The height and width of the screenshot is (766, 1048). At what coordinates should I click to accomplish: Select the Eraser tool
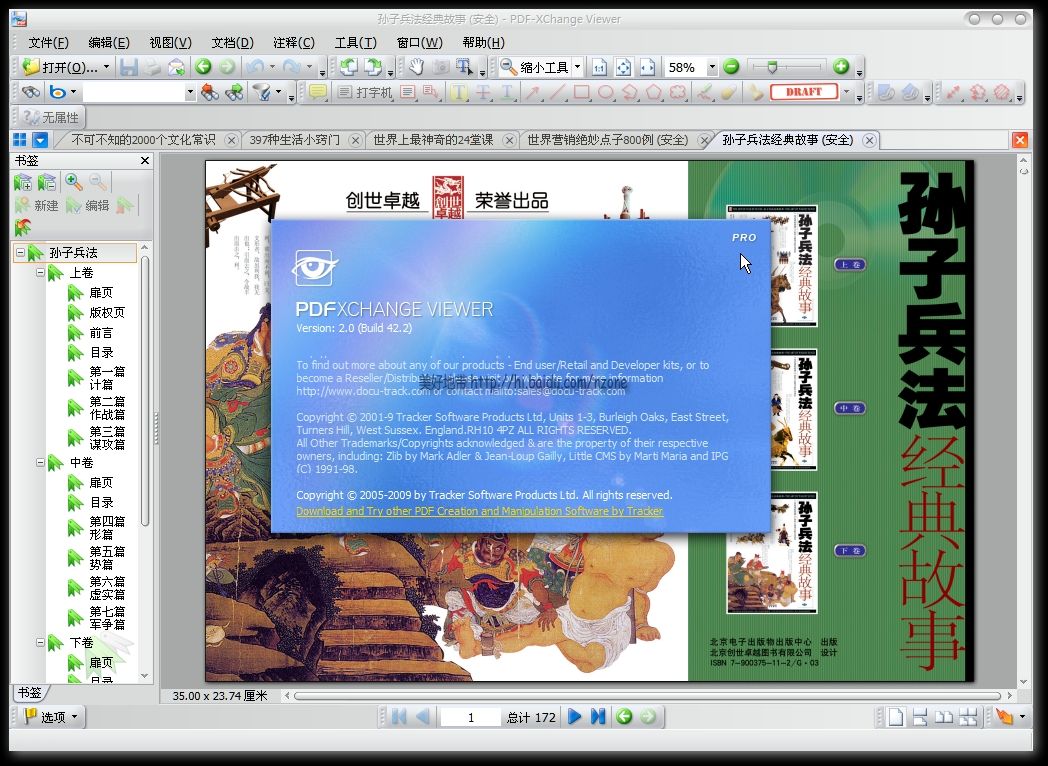[728, 92]
